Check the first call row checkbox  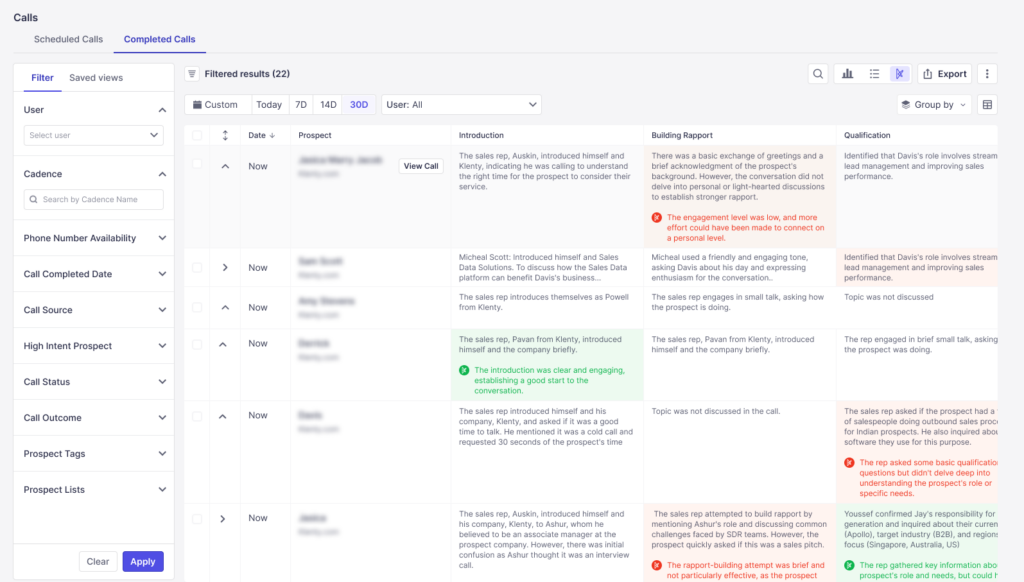point(197,165)
